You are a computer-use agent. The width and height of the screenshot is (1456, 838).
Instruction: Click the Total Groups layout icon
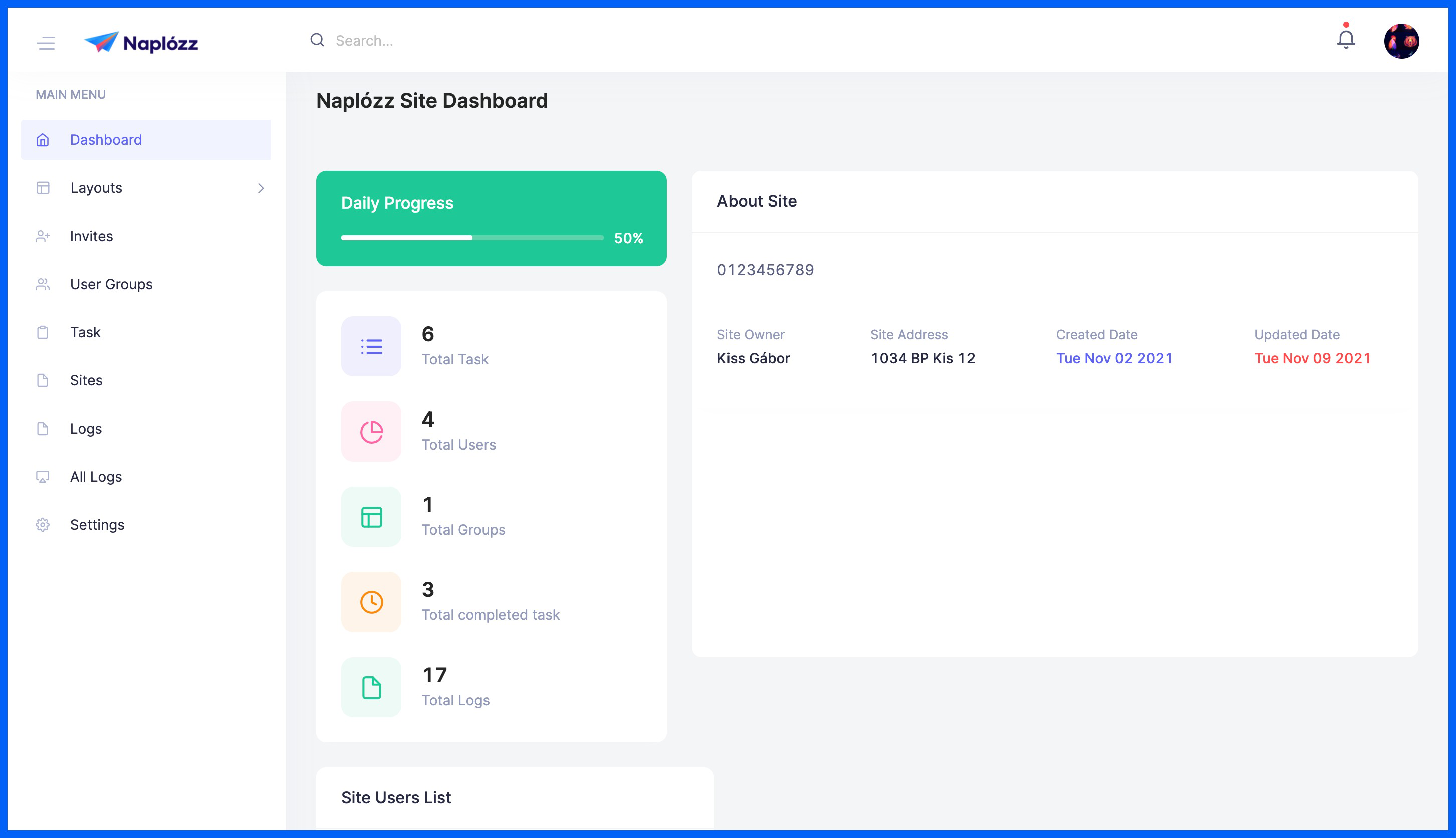tap(371, 516)
